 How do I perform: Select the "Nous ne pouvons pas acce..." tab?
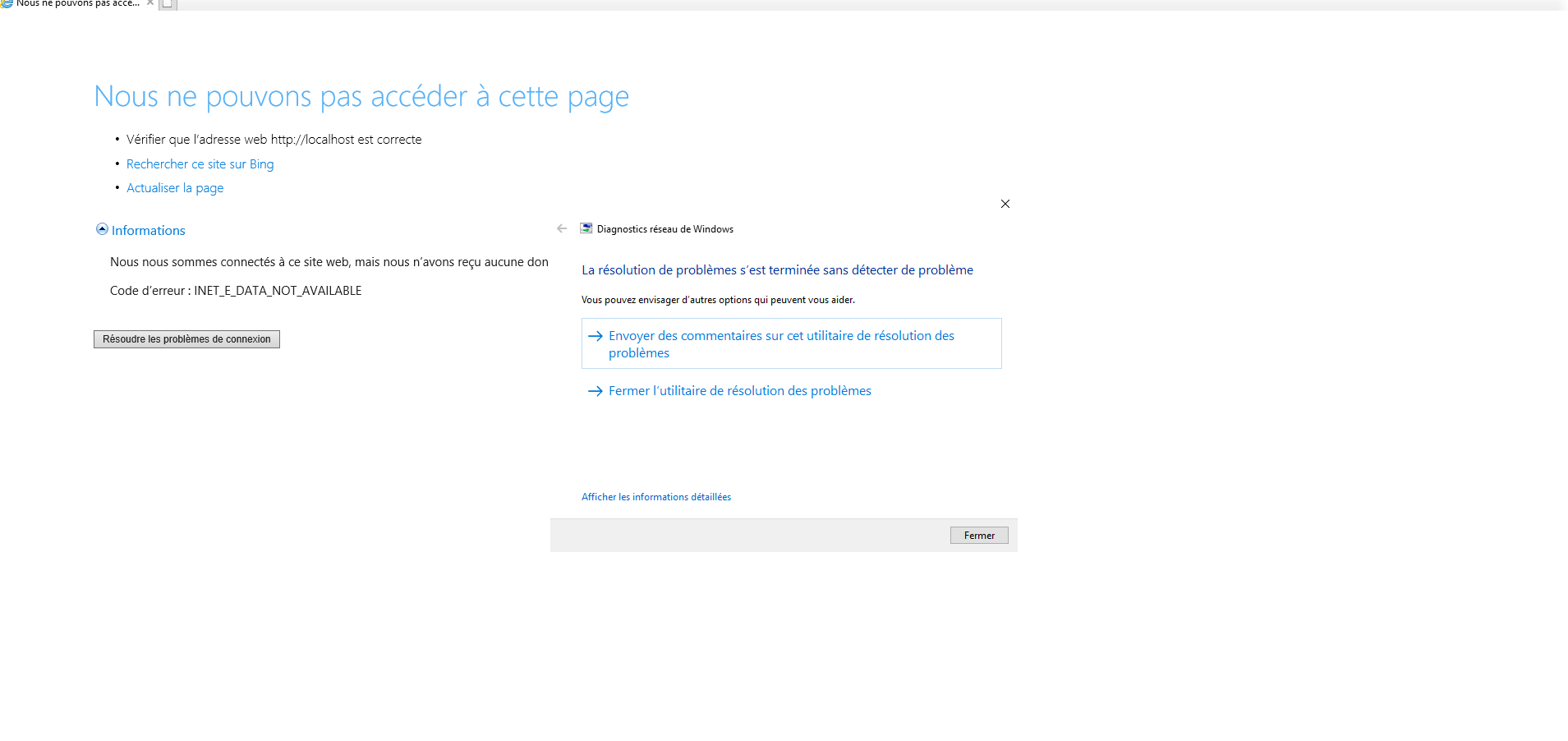click(x=77, y=3)
